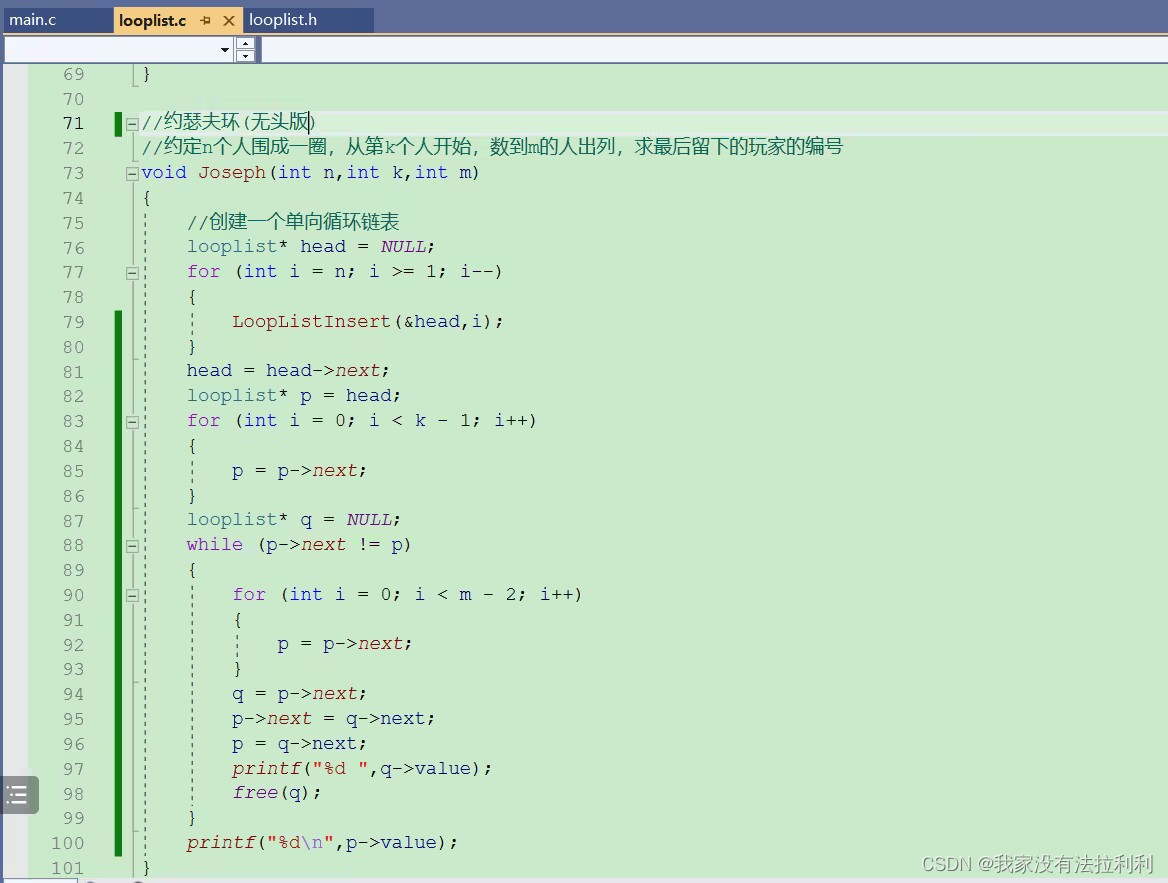This screenshot has height=883, width=1168.
Task: Collapse the comment block at line 71
Action: pyautogui.click(x=132, y=124)
